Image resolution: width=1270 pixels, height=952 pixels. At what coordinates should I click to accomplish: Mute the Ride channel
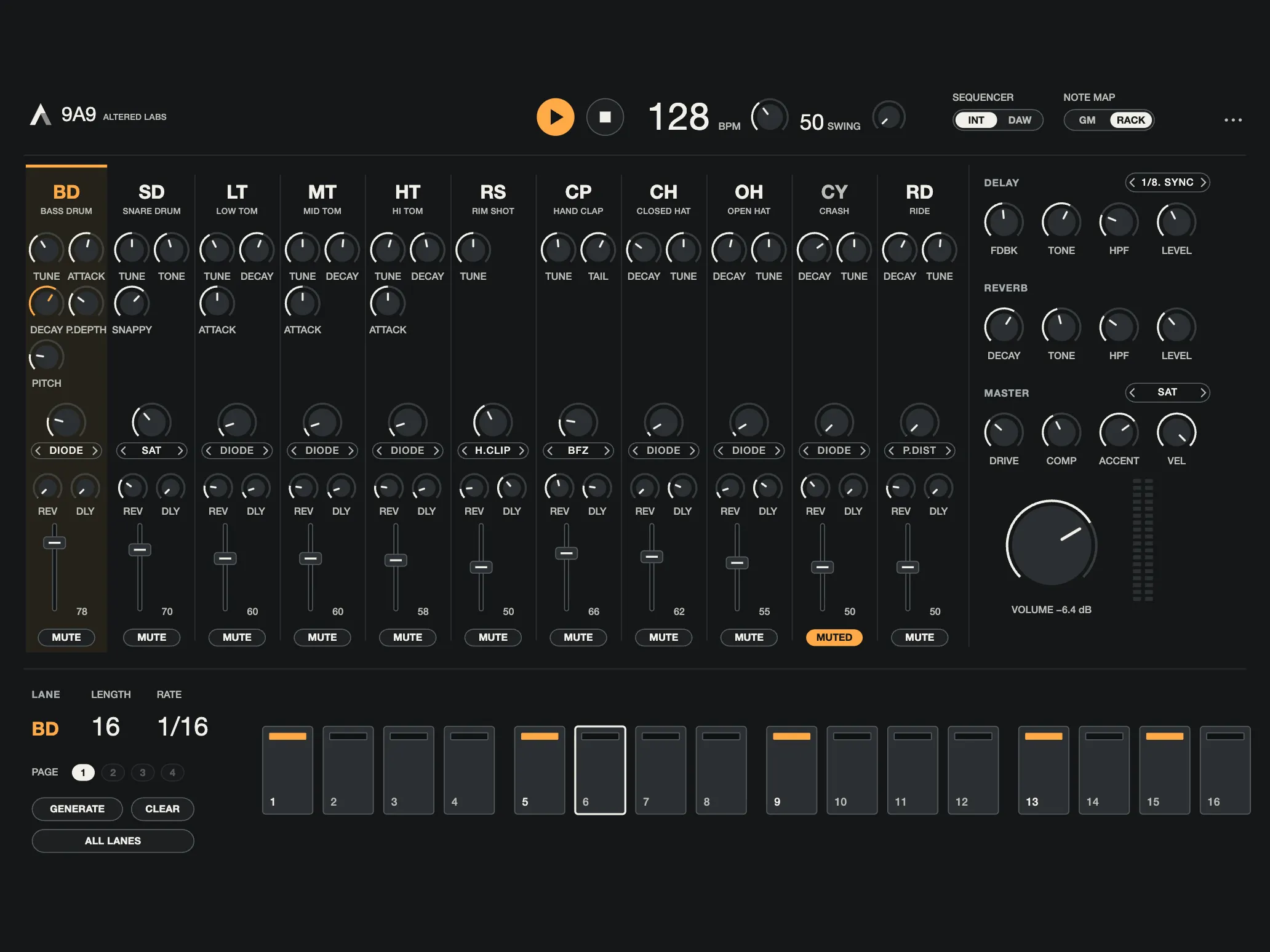[919, 637]
